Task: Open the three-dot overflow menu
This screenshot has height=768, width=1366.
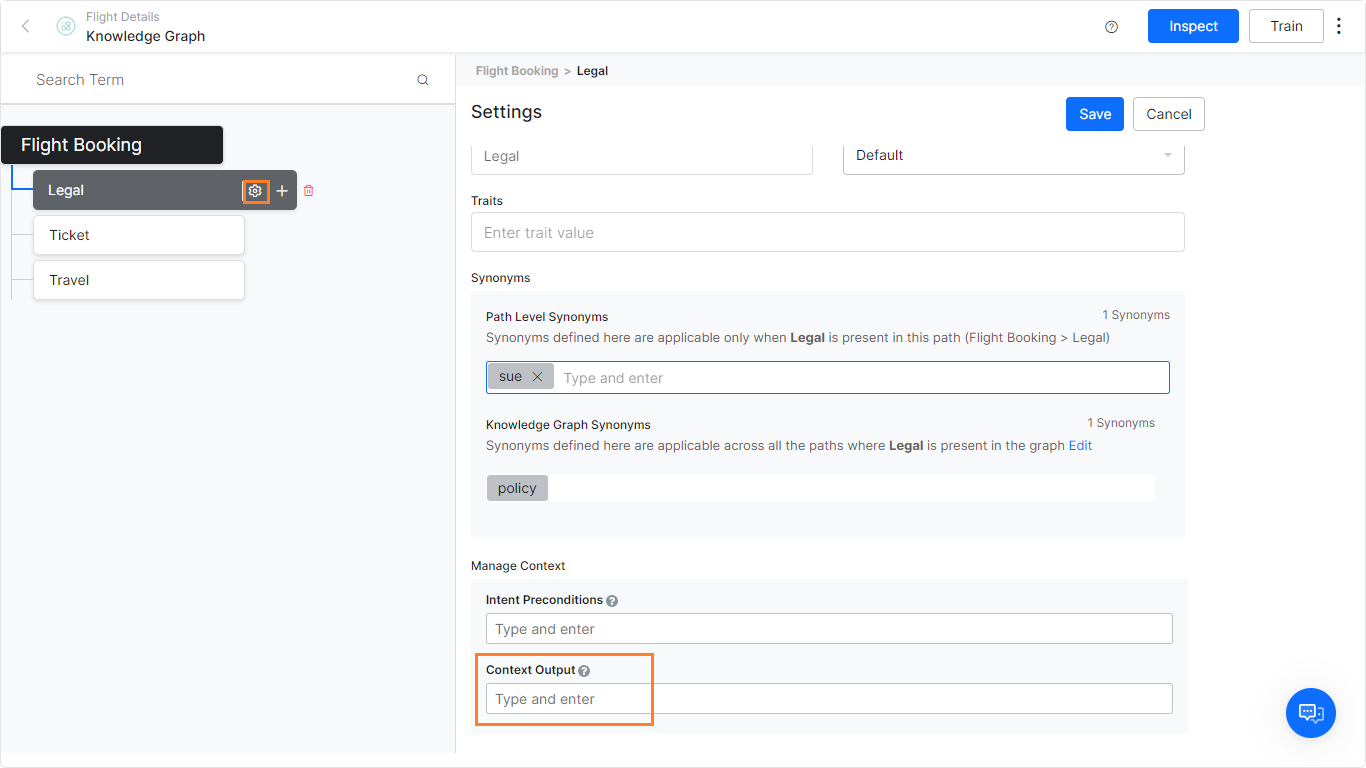Action: pos(1338,25)
